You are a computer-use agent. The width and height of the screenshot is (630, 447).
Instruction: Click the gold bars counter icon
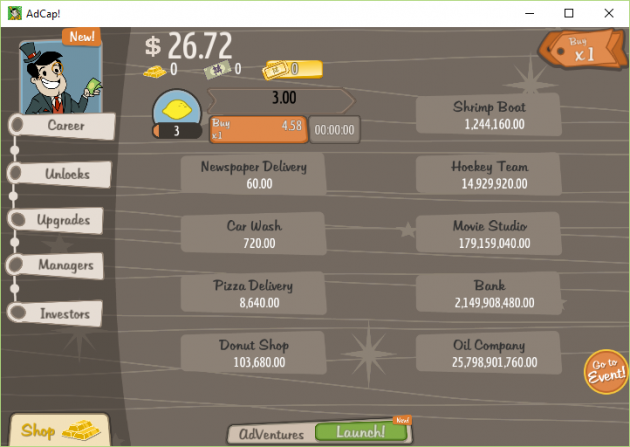[155, 71]
